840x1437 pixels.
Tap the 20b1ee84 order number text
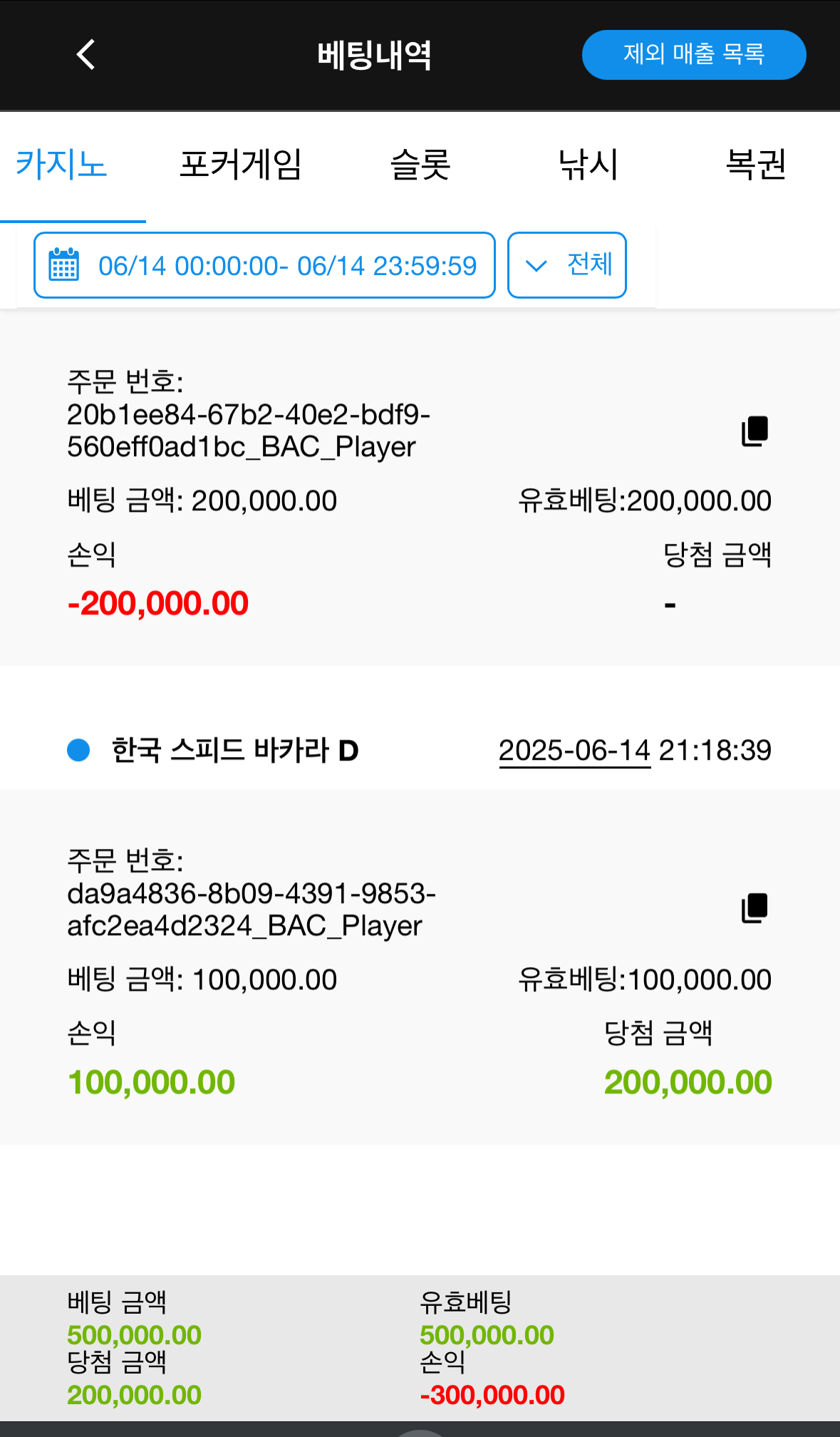(x=249, y=431)
